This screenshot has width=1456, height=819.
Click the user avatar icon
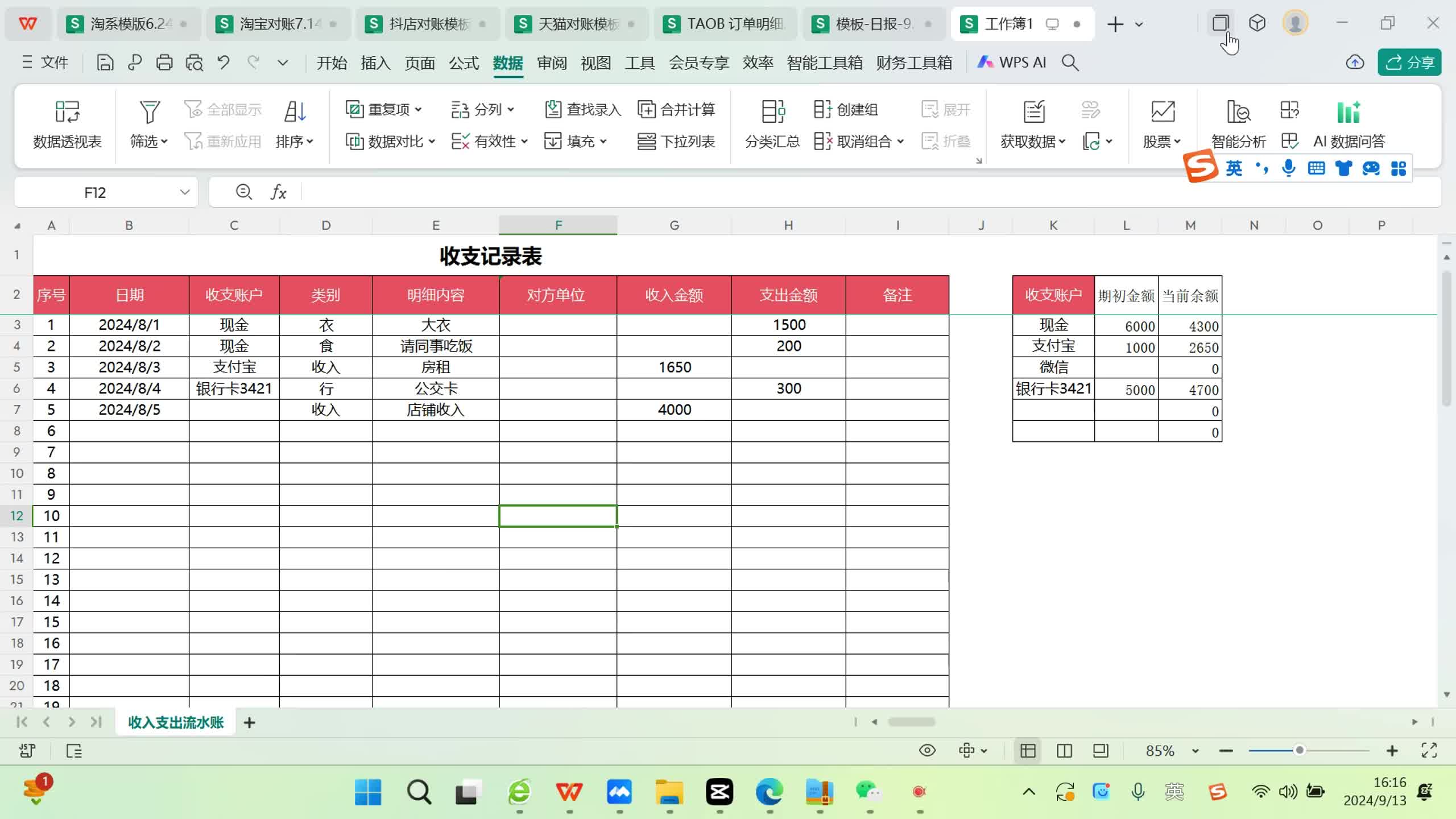[1295, 23]
